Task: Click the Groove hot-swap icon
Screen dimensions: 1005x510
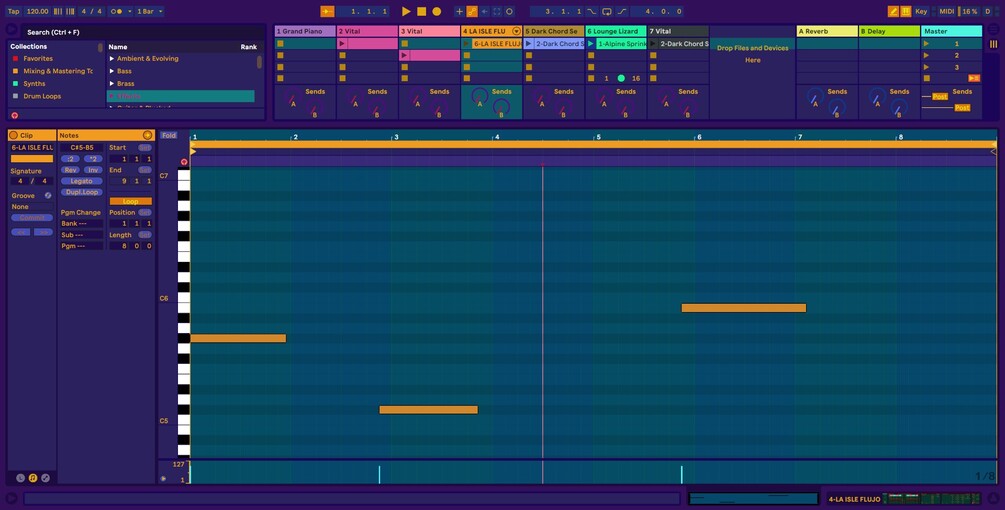Action: (x=48, y=195)
